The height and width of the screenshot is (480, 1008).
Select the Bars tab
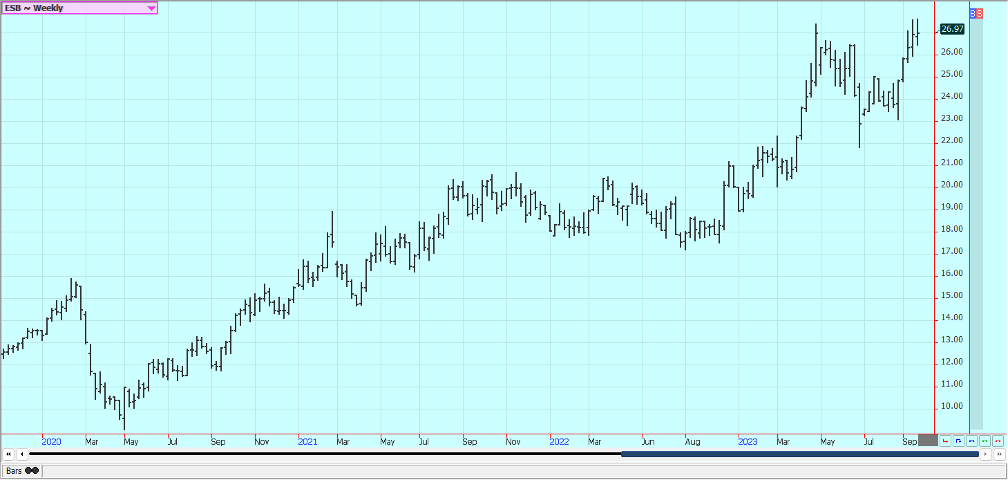21,470
